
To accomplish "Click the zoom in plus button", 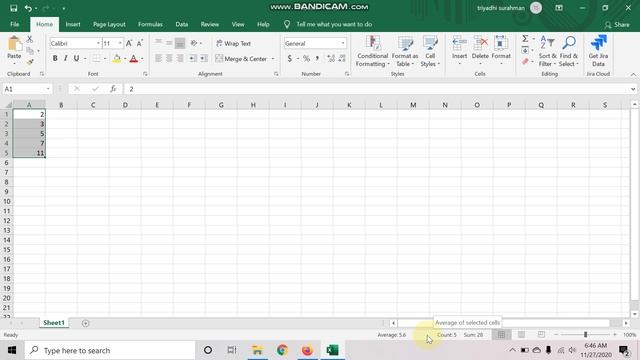I will [615, 335].
